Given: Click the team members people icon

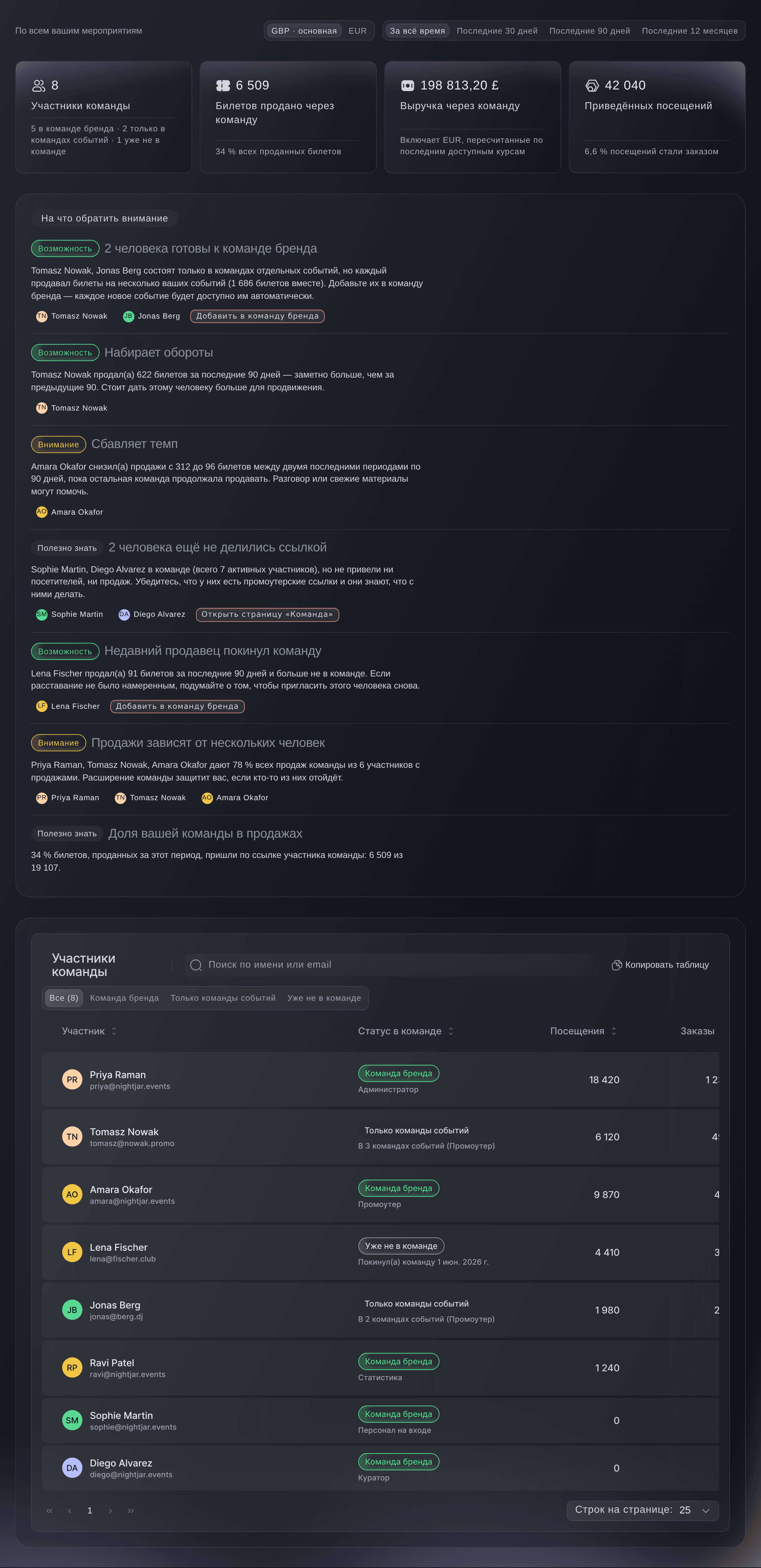Looking at the screenshot, I should (39, 86).
